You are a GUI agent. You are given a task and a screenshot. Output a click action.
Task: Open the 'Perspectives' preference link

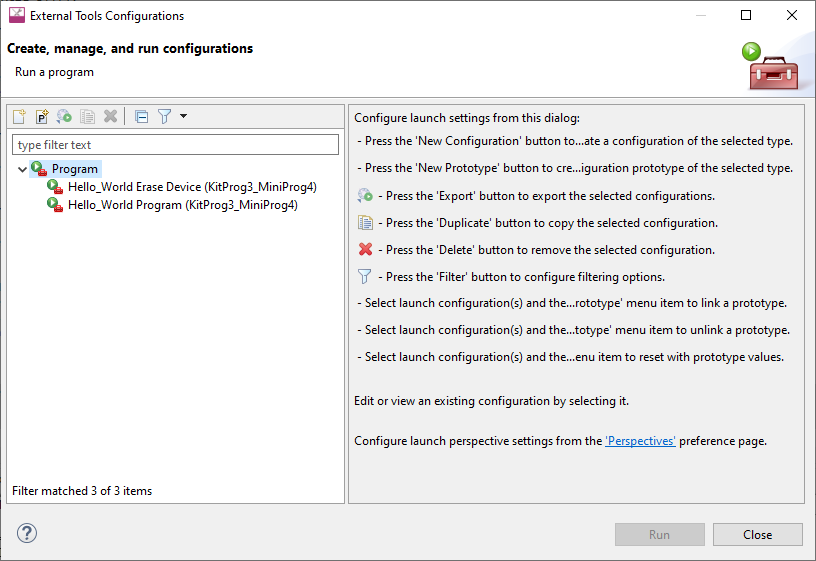coord(640,441)
